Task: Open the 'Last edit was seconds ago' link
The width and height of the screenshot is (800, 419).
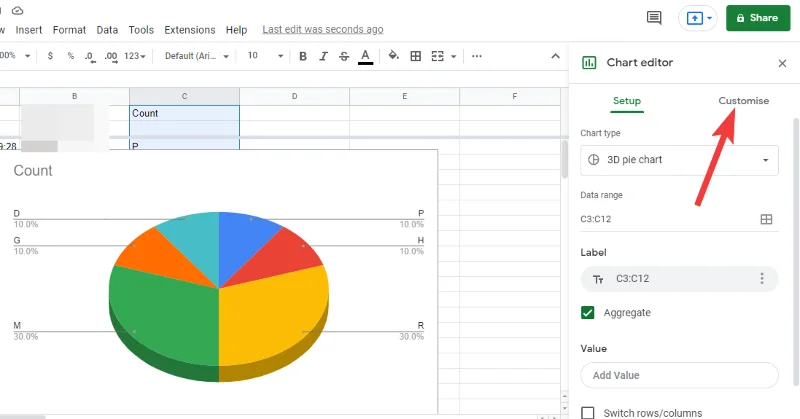Action: (x=323, y=30)
